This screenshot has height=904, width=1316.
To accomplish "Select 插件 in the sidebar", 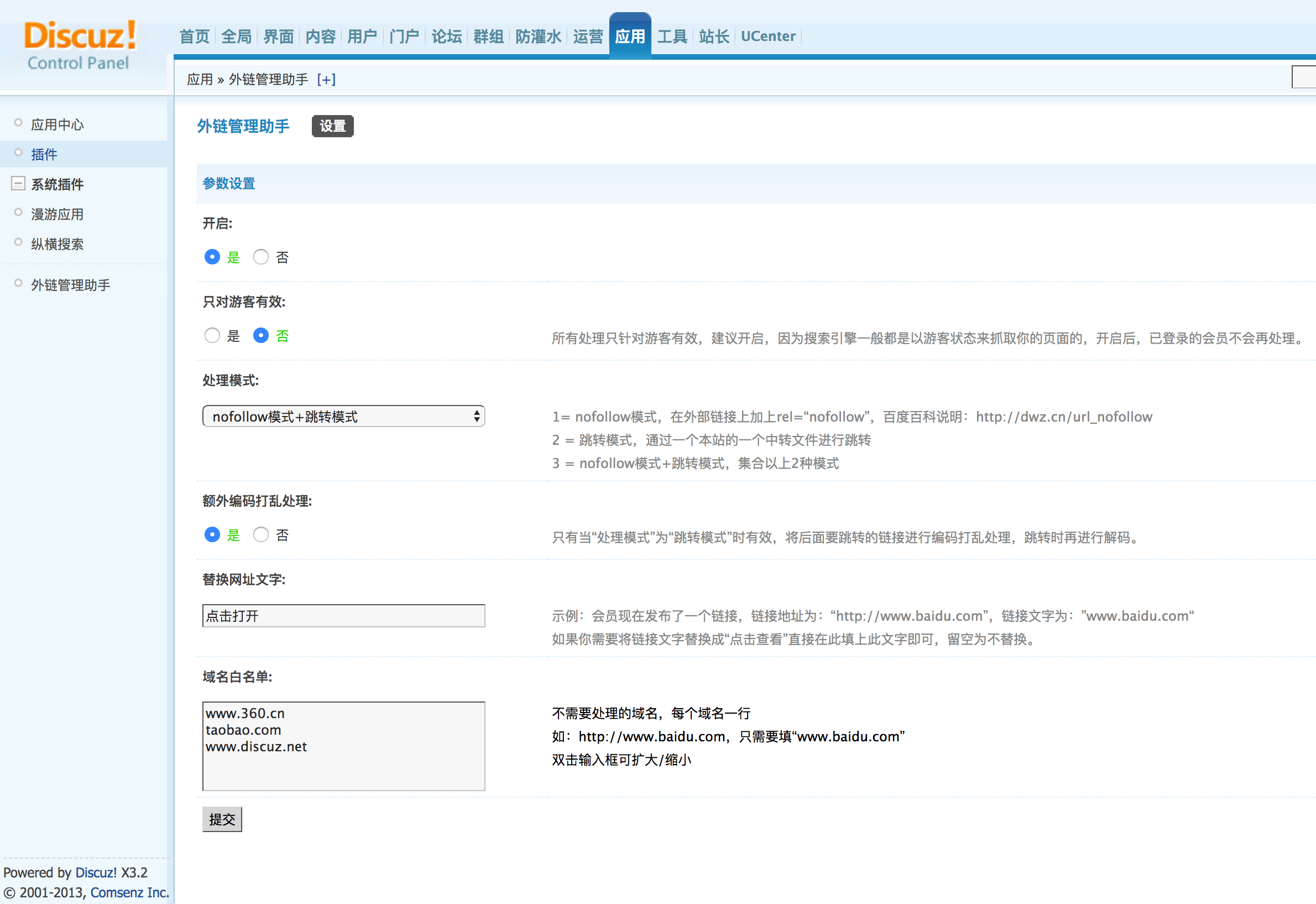I will [x=44, y=154].
